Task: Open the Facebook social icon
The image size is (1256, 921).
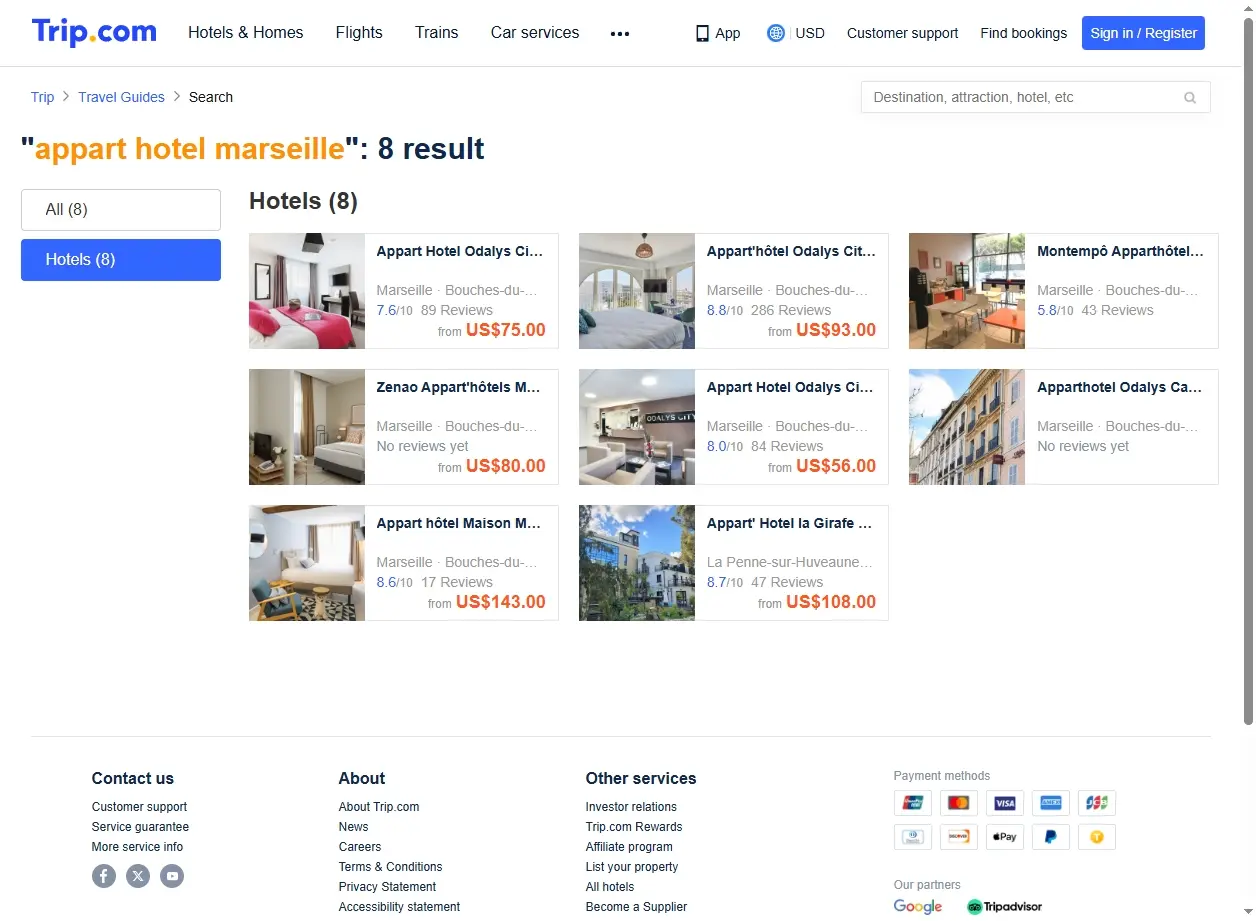Action: (104, 876)
